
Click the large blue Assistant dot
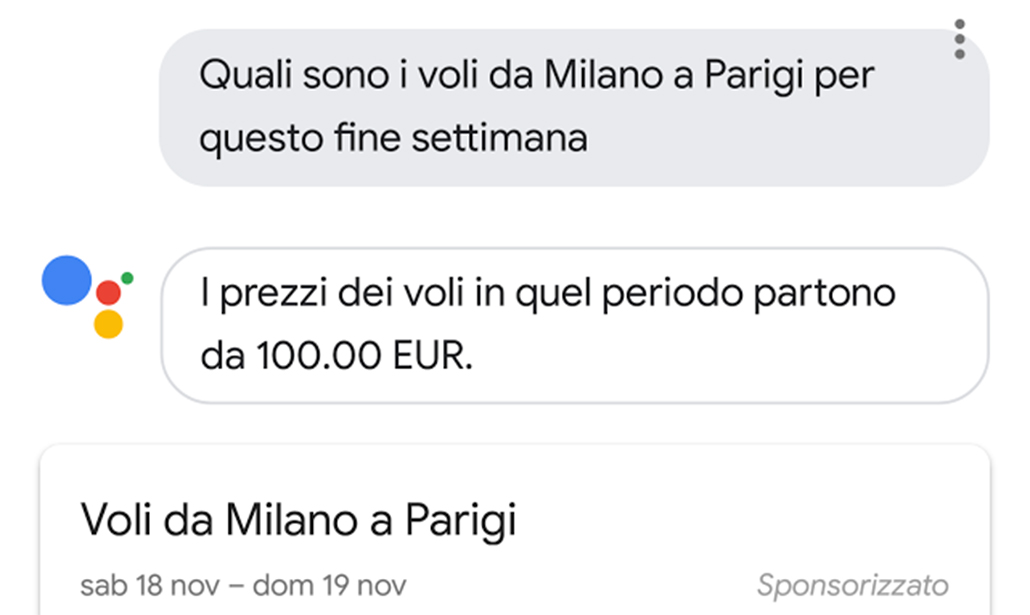tap(67, 281)
